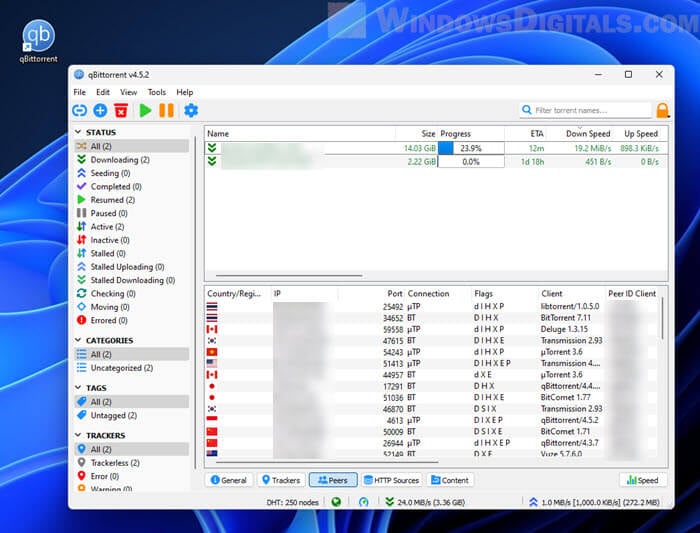Image resolution: width=700 pixels, height=533 pixels.
Task: Click DHT: 250 nodes status text
Action: [x=292, y=502]
